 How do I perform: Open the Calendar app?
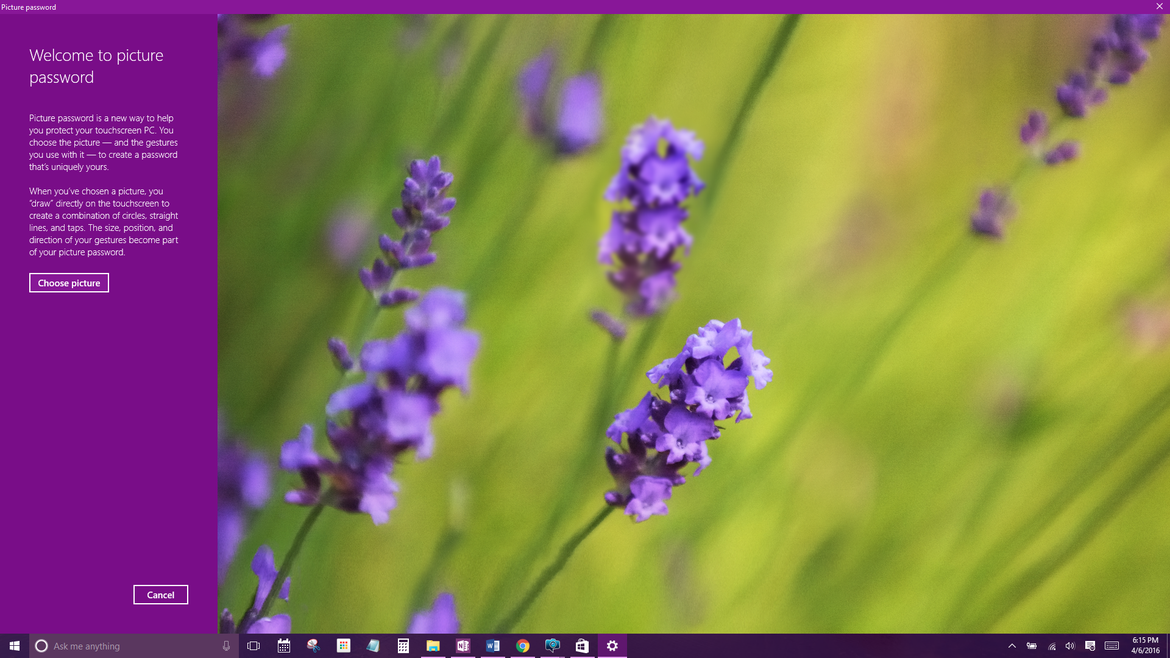click(283, 646)
